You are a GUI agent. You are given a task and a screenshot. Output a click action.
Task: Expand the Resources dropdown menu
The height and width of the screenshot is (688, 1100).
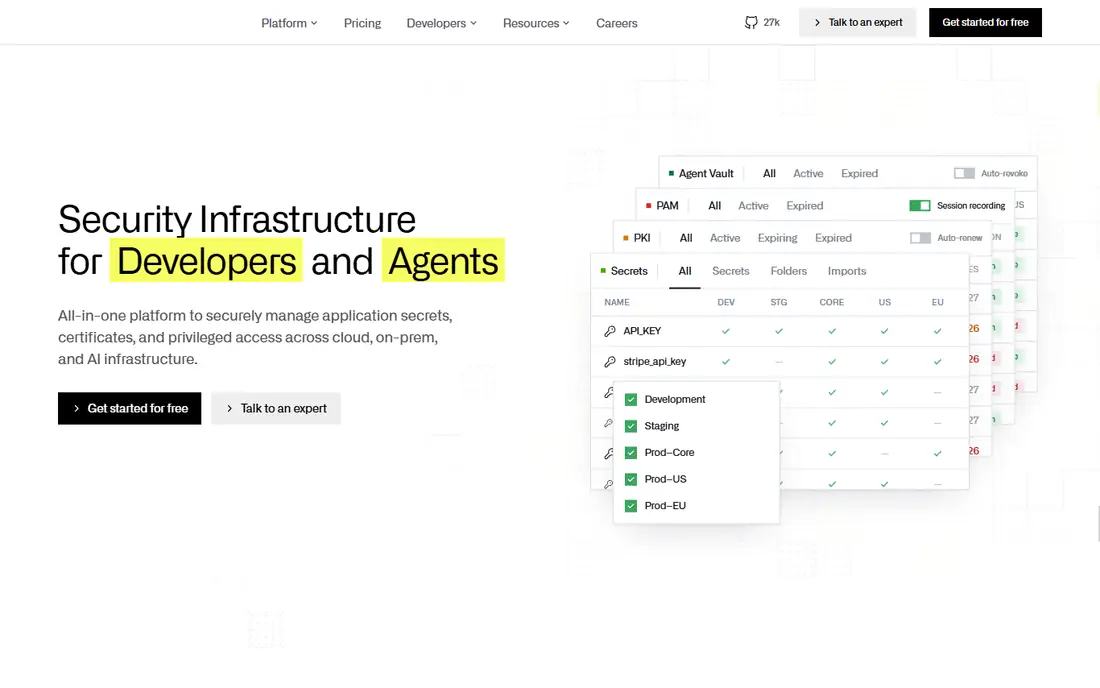[x=536, y=23]
